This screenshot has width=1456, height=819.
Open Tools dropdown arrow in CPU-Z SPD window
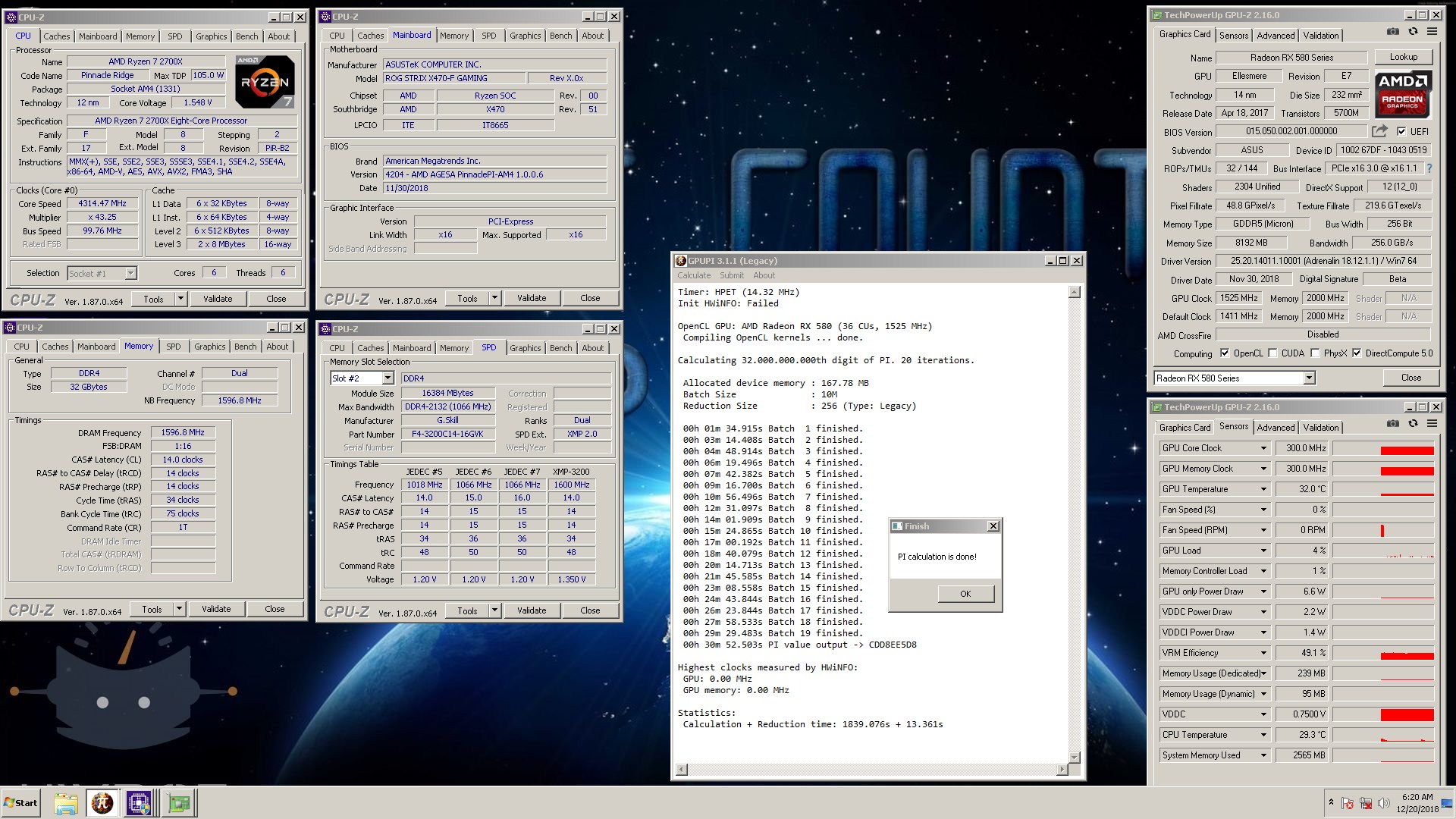click(494, 610)
